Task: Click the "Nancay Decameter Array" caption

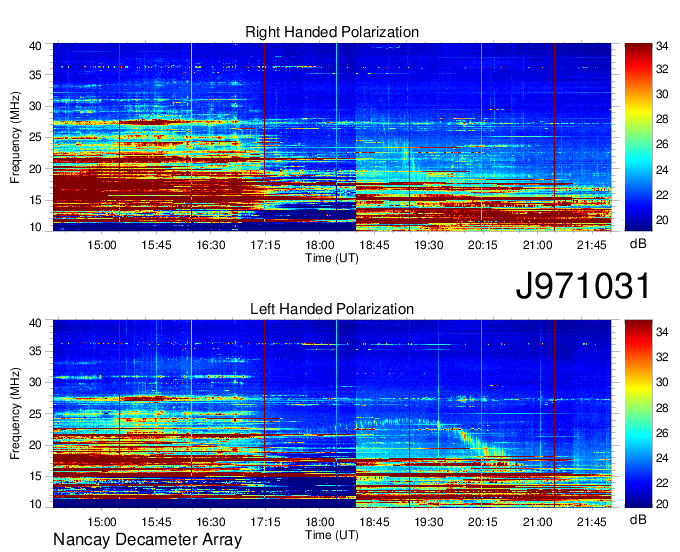Action: [147, 540]
